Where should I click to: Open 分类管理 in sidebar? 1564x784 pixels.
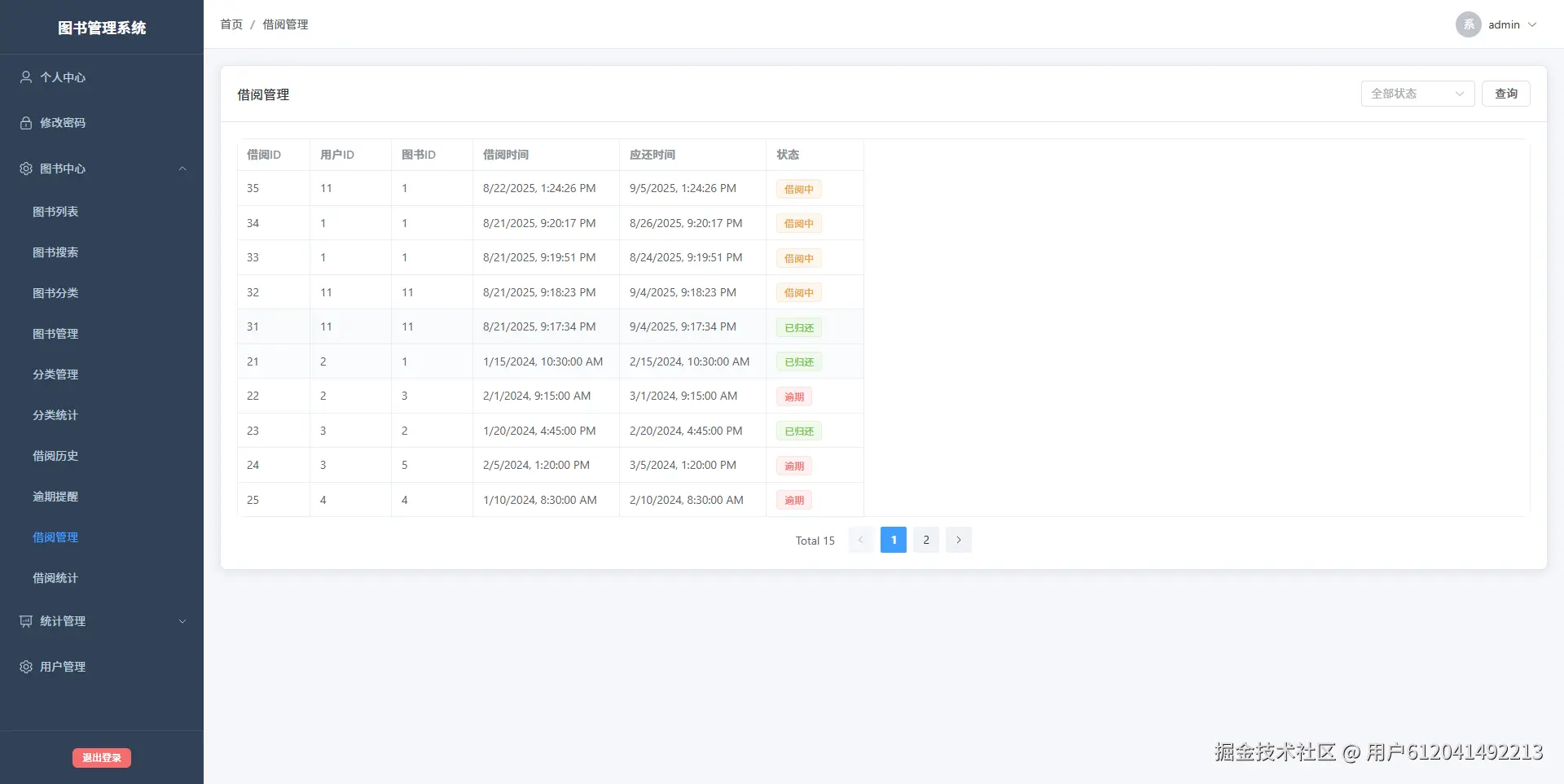(x=102, y=374)
